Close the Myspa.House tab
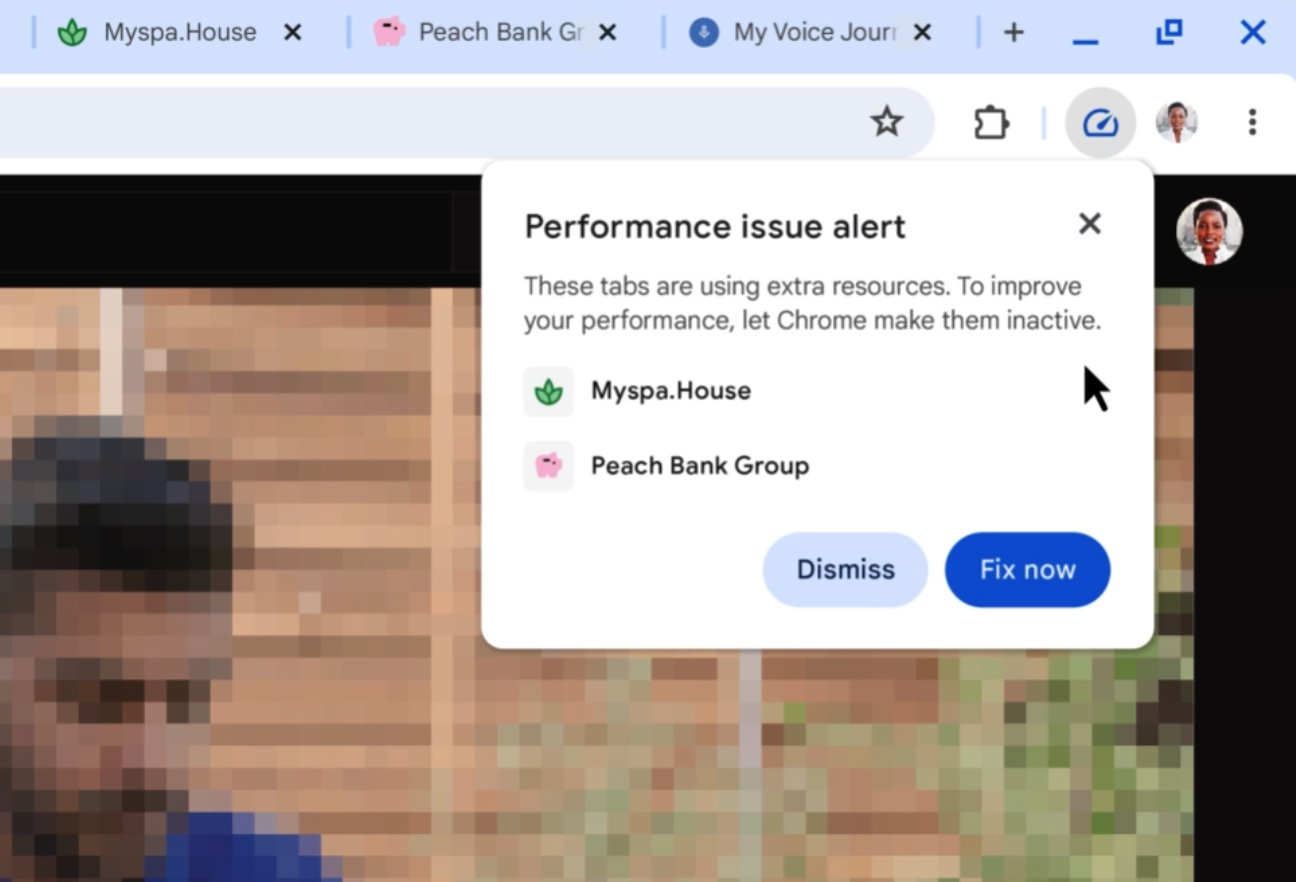The image size is (1296, 882). point(292,33)
